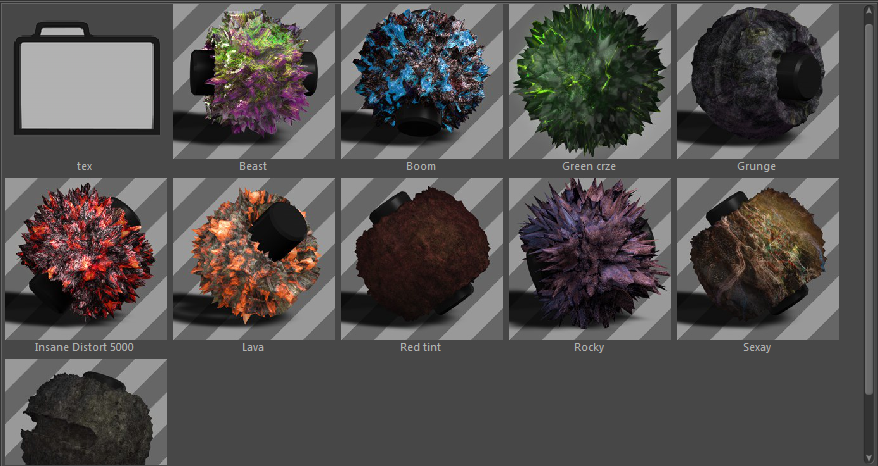Click the "tex" folder name label

[x=86, y=167]
